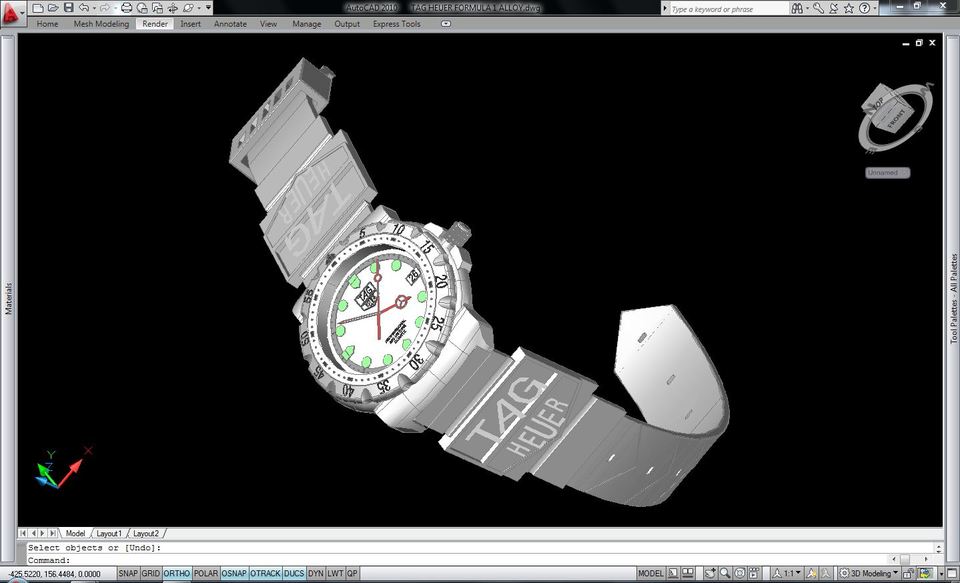This screenshot has width=960, height=583.
Task: Toggle DYN dynamic input mode
Action: click(315, 573)
